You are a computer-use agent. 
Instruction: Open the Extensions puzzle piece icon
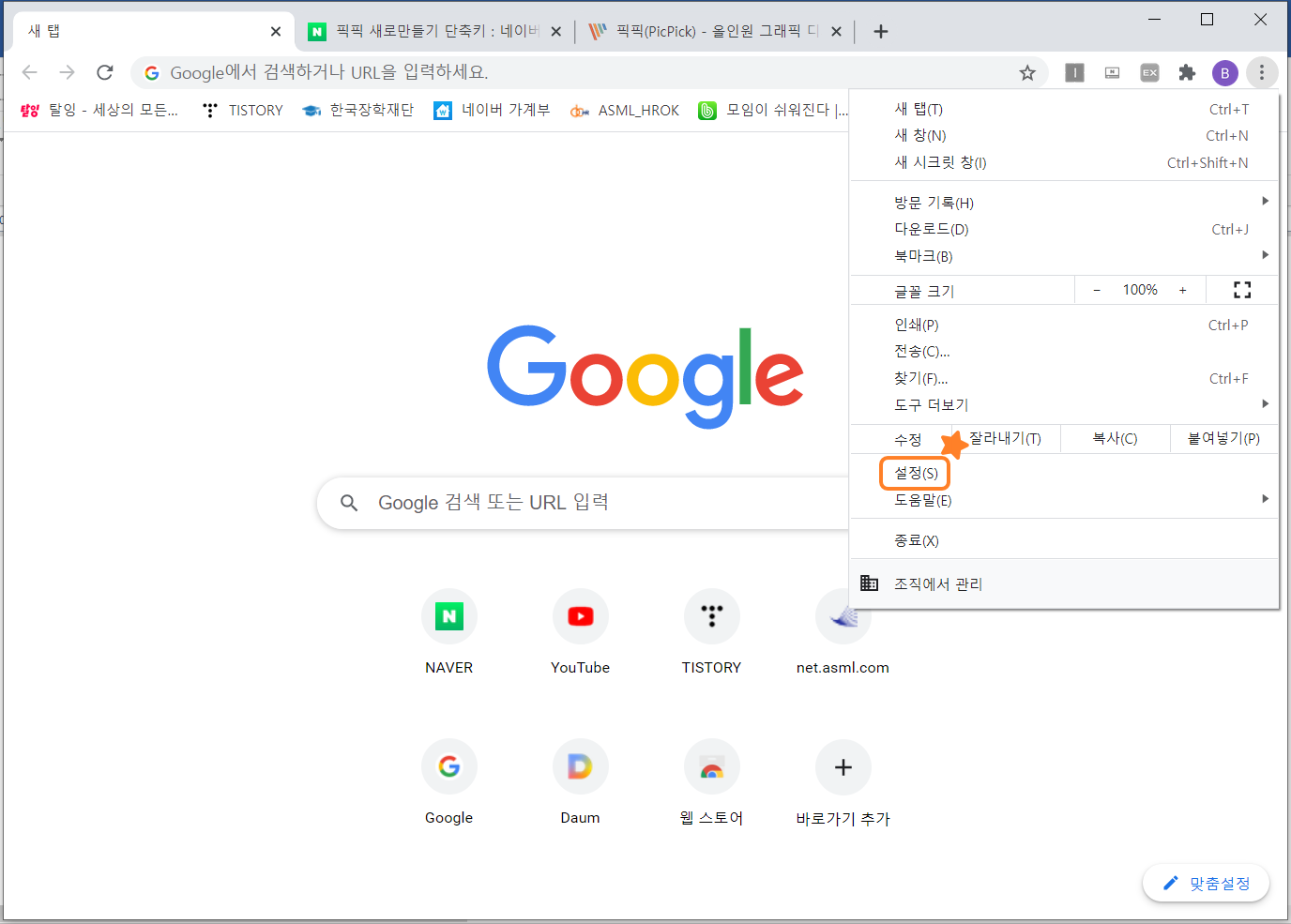click(1187, 72)
